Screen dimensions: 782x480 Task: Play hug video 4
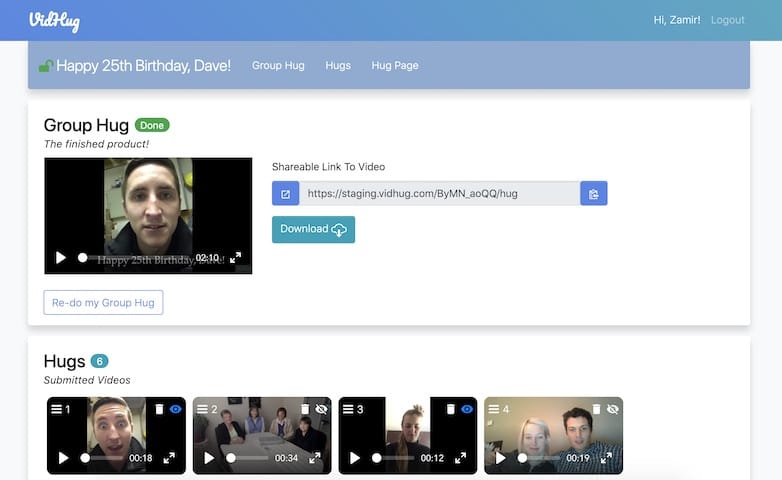500,458
